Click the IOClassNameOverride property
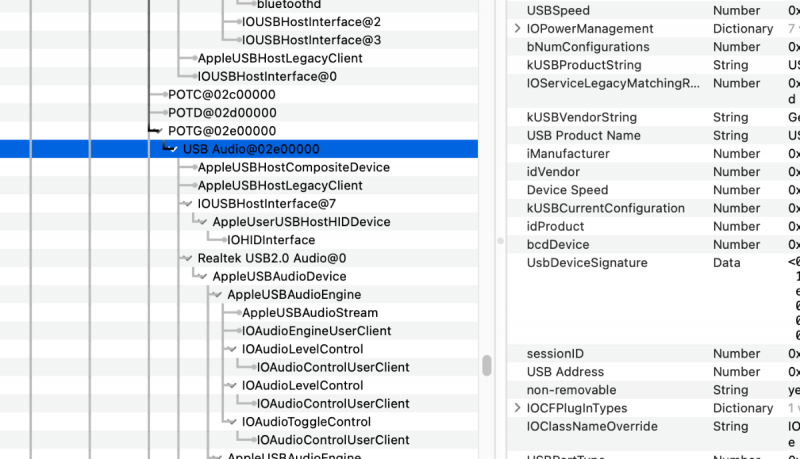The height and width of the screenshot is (459, 800). point(592,426)
